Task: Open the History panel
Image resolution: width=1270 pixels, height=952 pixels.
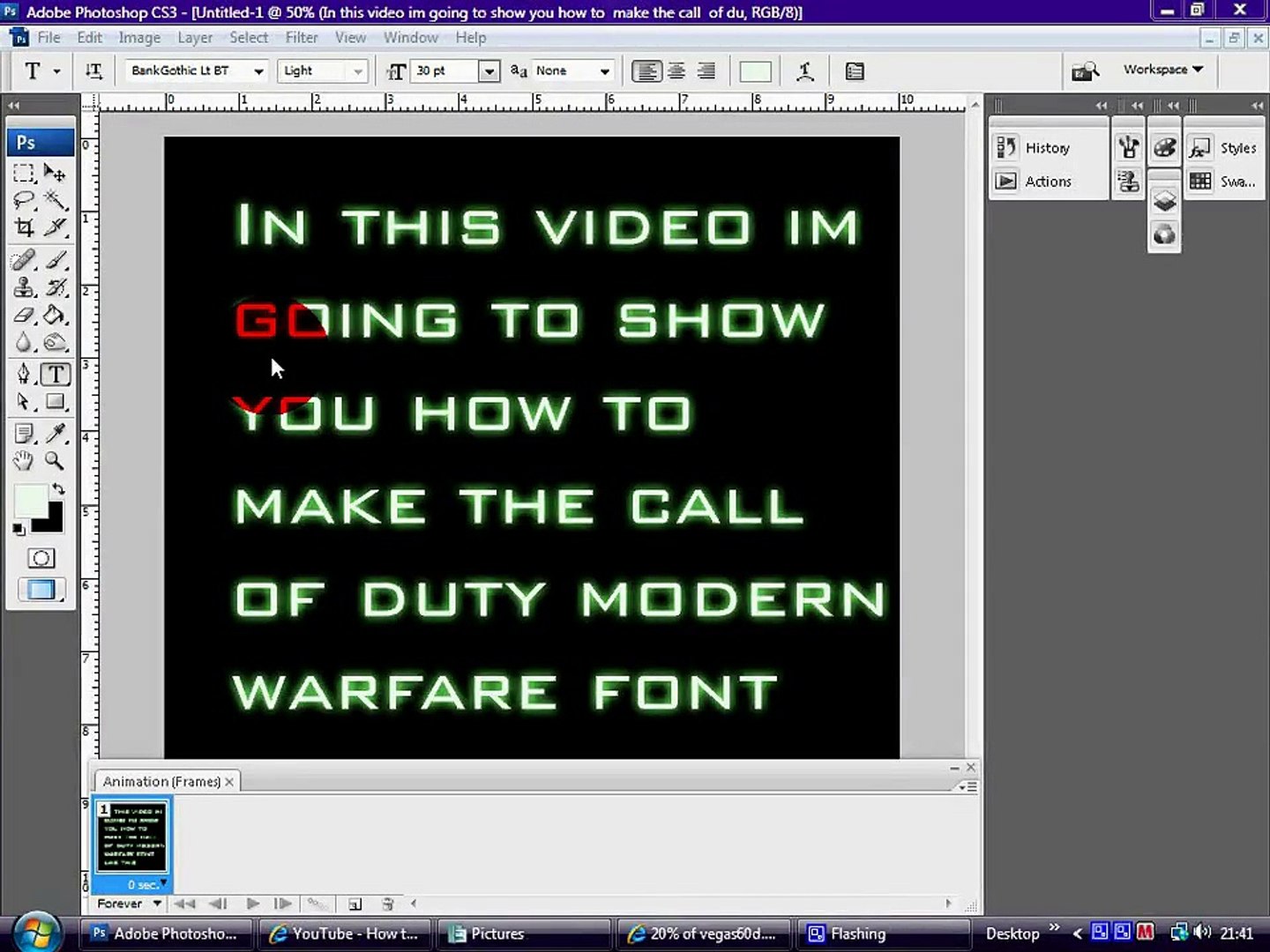Action: [1047, 148]
